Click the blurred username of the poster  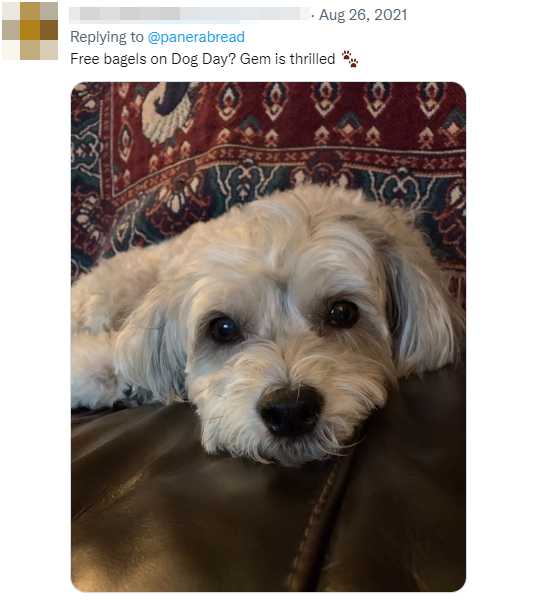(189, 14)
